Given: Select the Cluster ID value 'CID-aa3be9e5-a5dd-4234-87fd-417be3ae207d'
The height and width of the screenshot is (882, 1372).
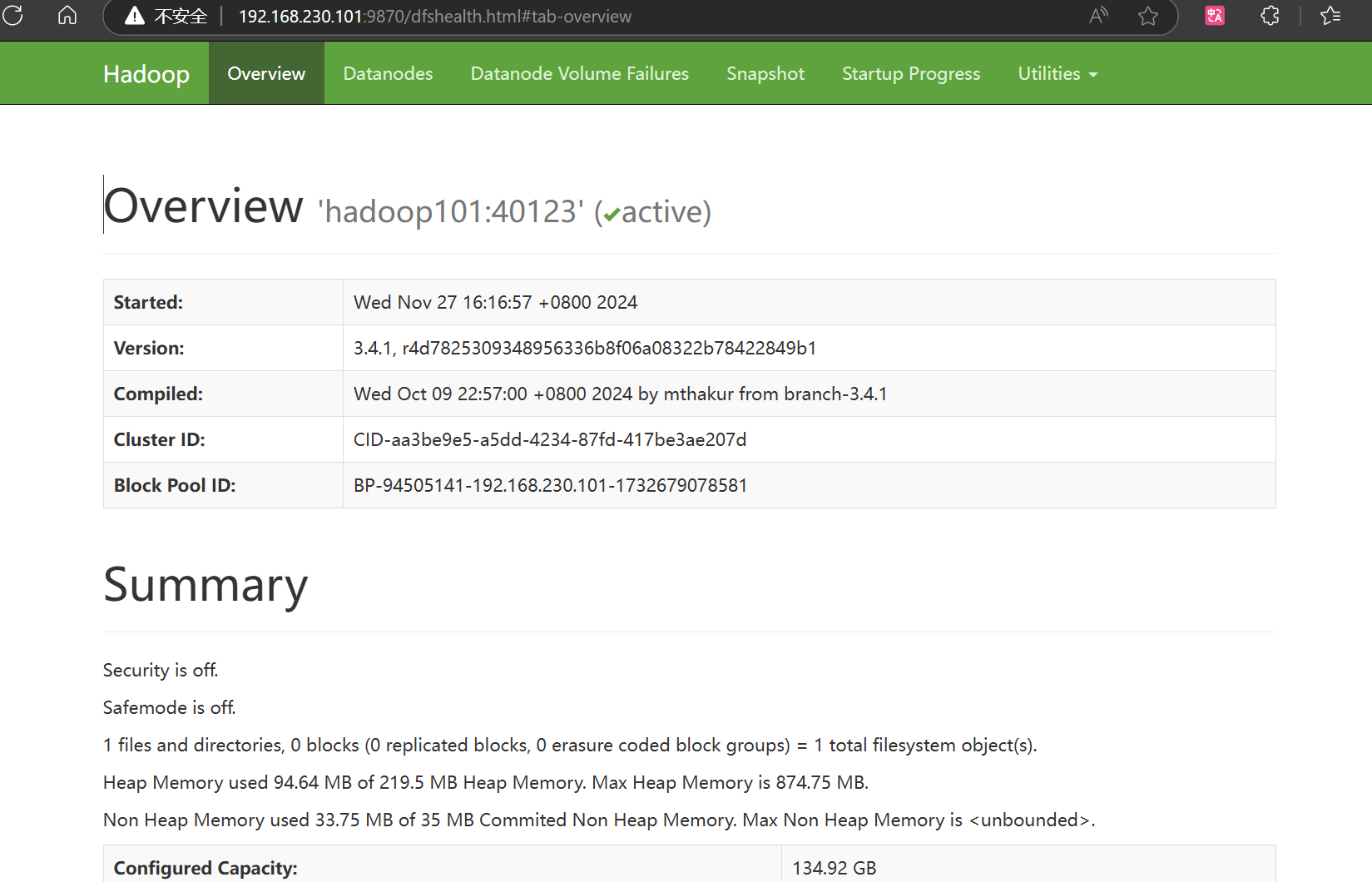Looking at the screenshot, I should [550, 439].
